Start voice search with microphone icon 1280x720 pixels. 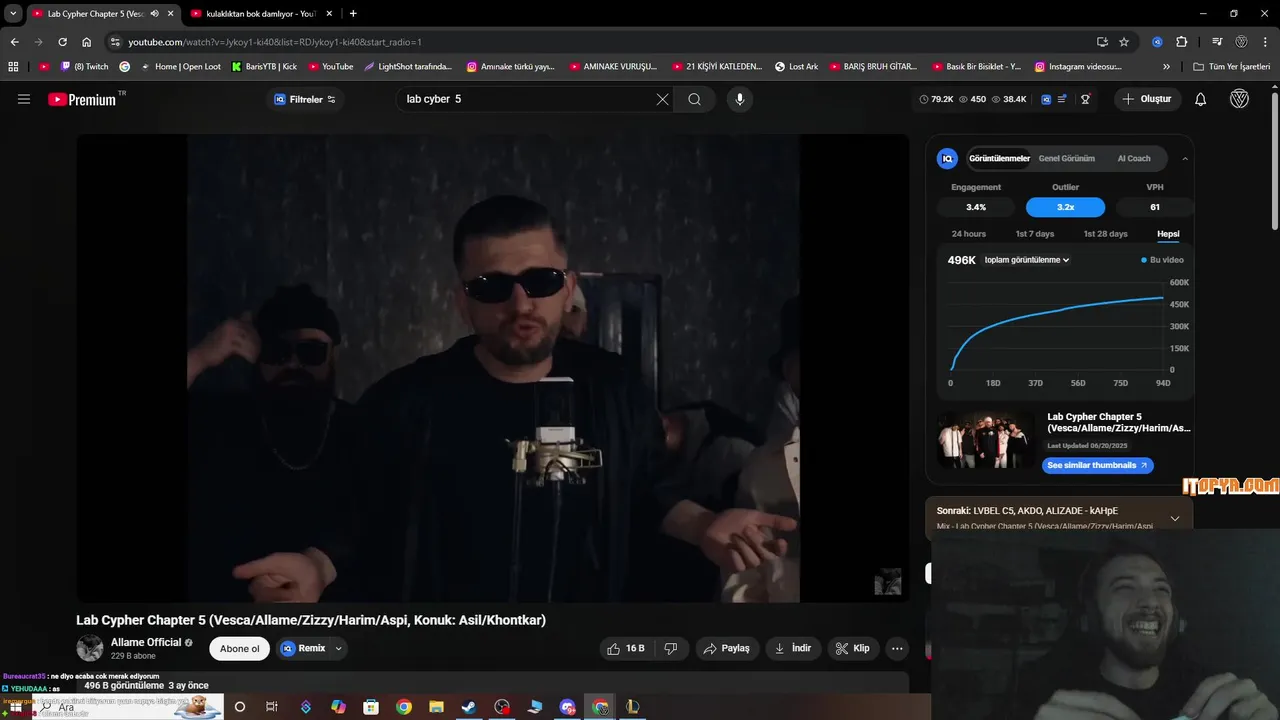pyautogui.click(x=739, y=99)
